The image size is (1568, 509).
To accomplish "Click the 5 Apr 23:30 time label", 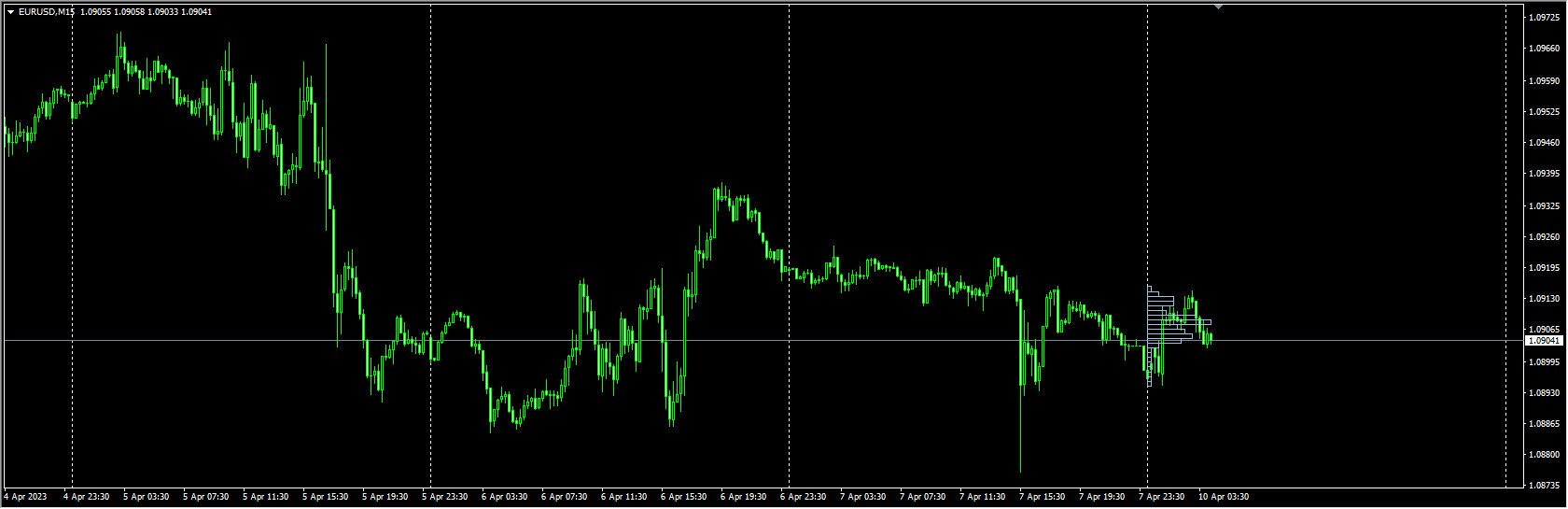I will pos(445,497).
